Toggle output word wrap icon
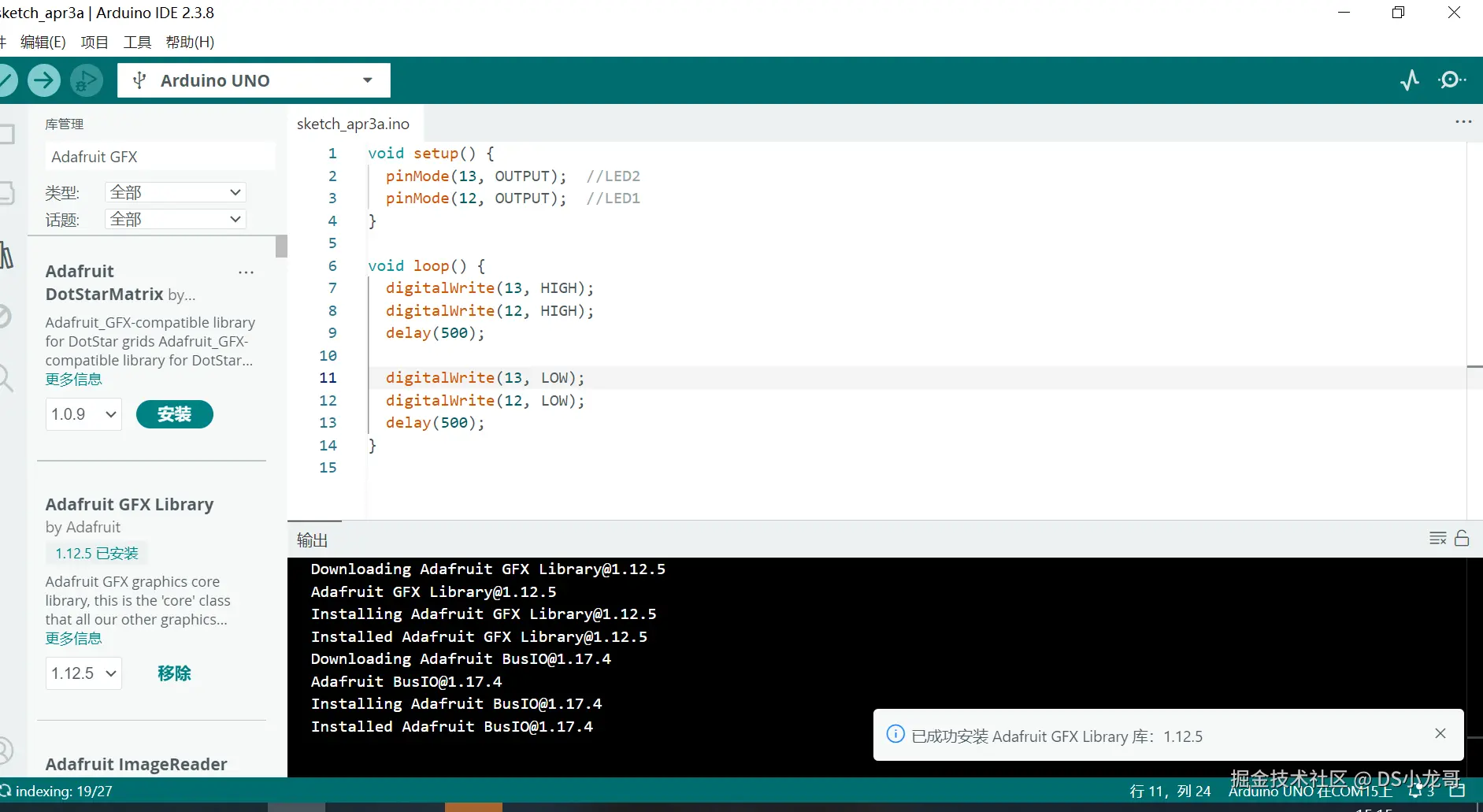This screenshot has height=812, width=1483. click(1438, 539)
